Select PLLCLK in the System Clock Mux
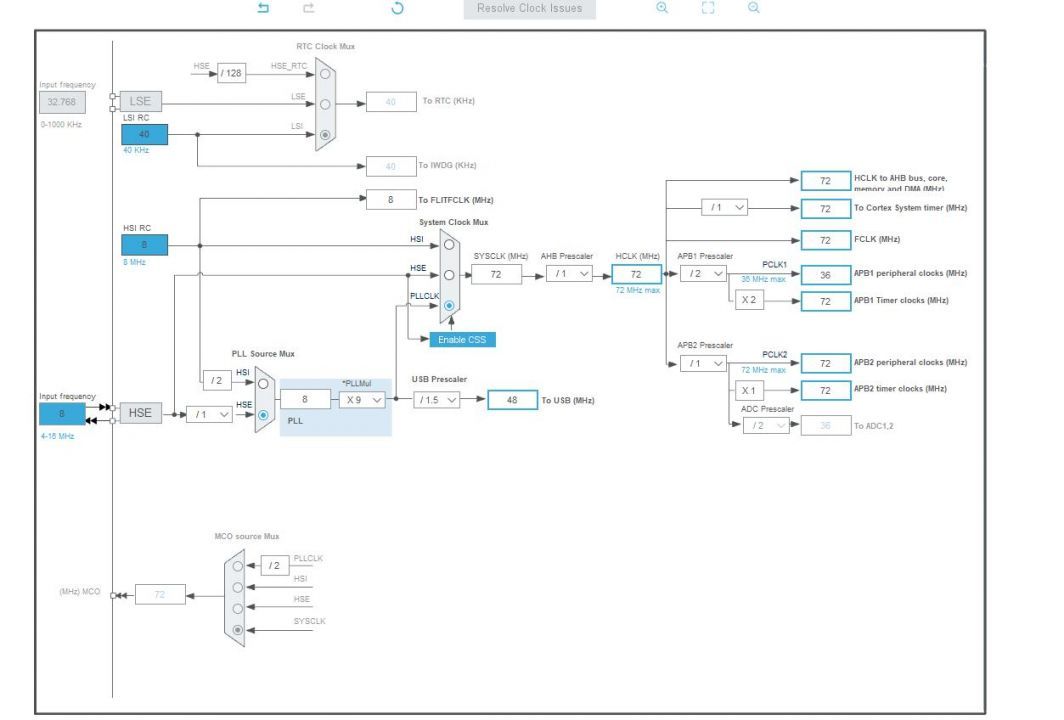The width and height of the screenshot is (1064, 720). (449, 305)
